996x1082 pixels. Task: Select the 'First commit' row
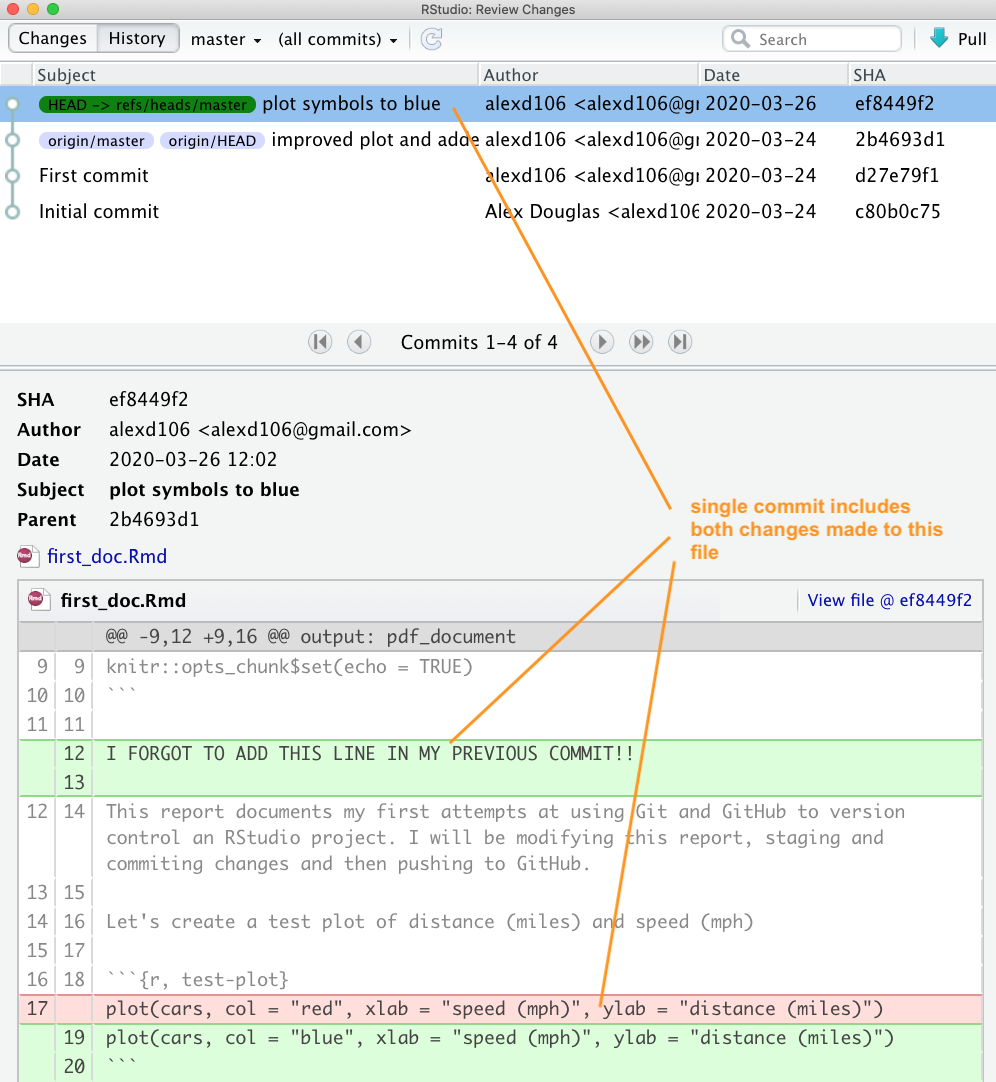coord(94,176)
